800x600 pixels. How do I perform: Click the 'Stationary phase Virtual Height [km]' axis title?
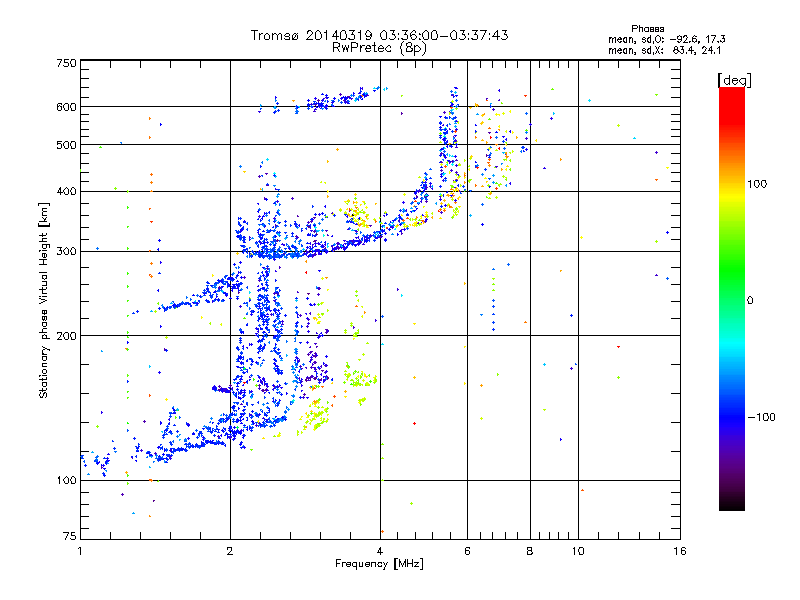44,300
